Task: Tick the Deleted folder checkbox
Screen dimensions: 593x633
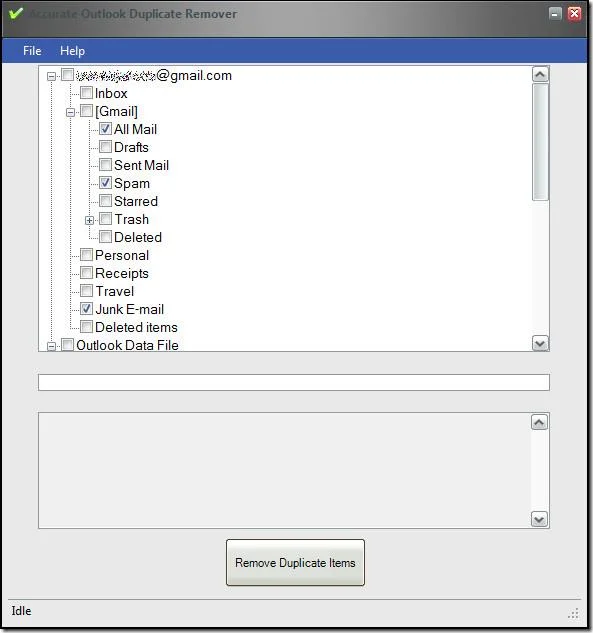Action: [105, 237]
